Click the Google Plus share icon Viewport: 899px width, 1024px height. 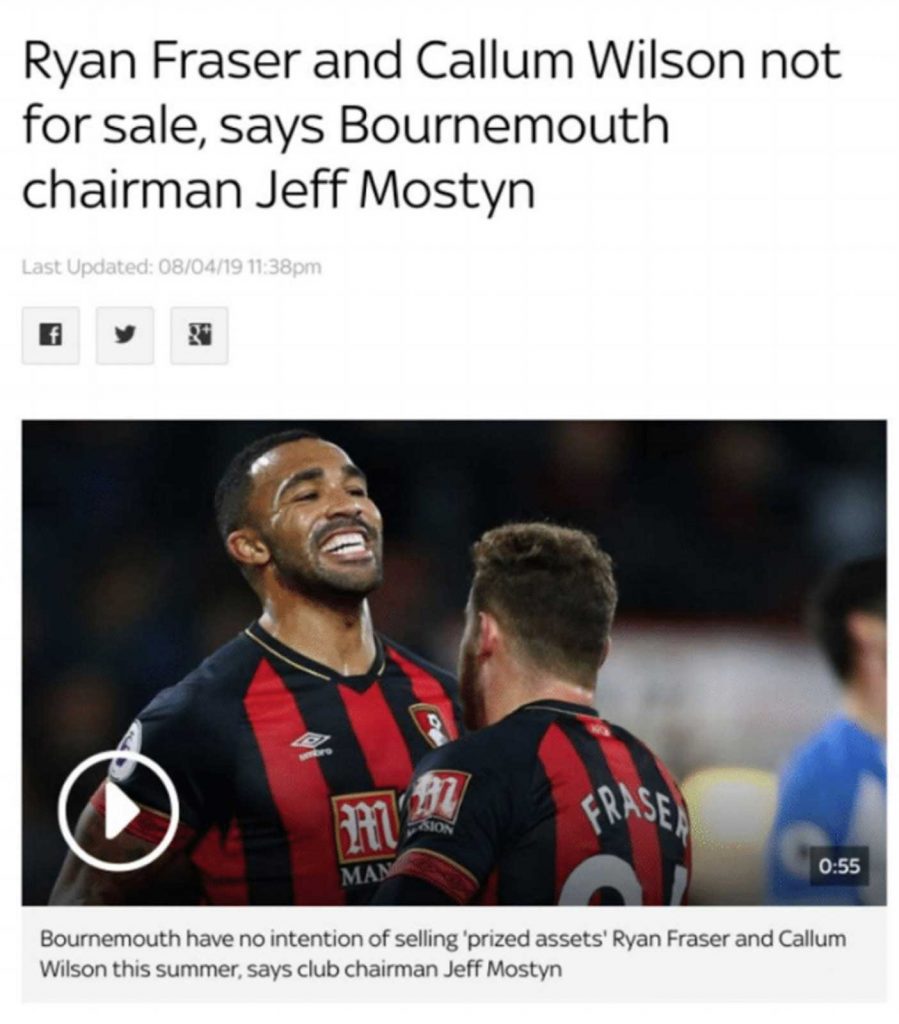tap(199, 335)
